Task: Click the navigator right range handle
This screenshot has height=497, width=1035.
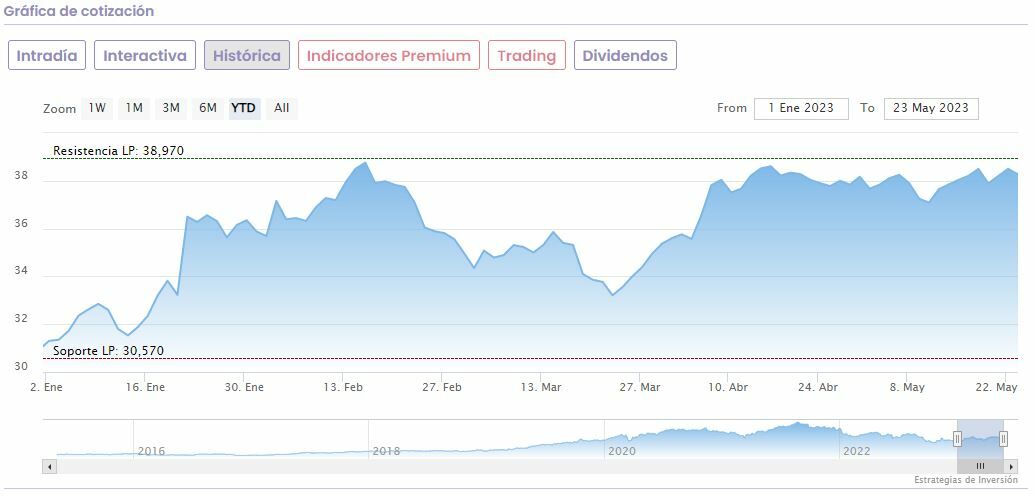Action: click(1003, 439)
